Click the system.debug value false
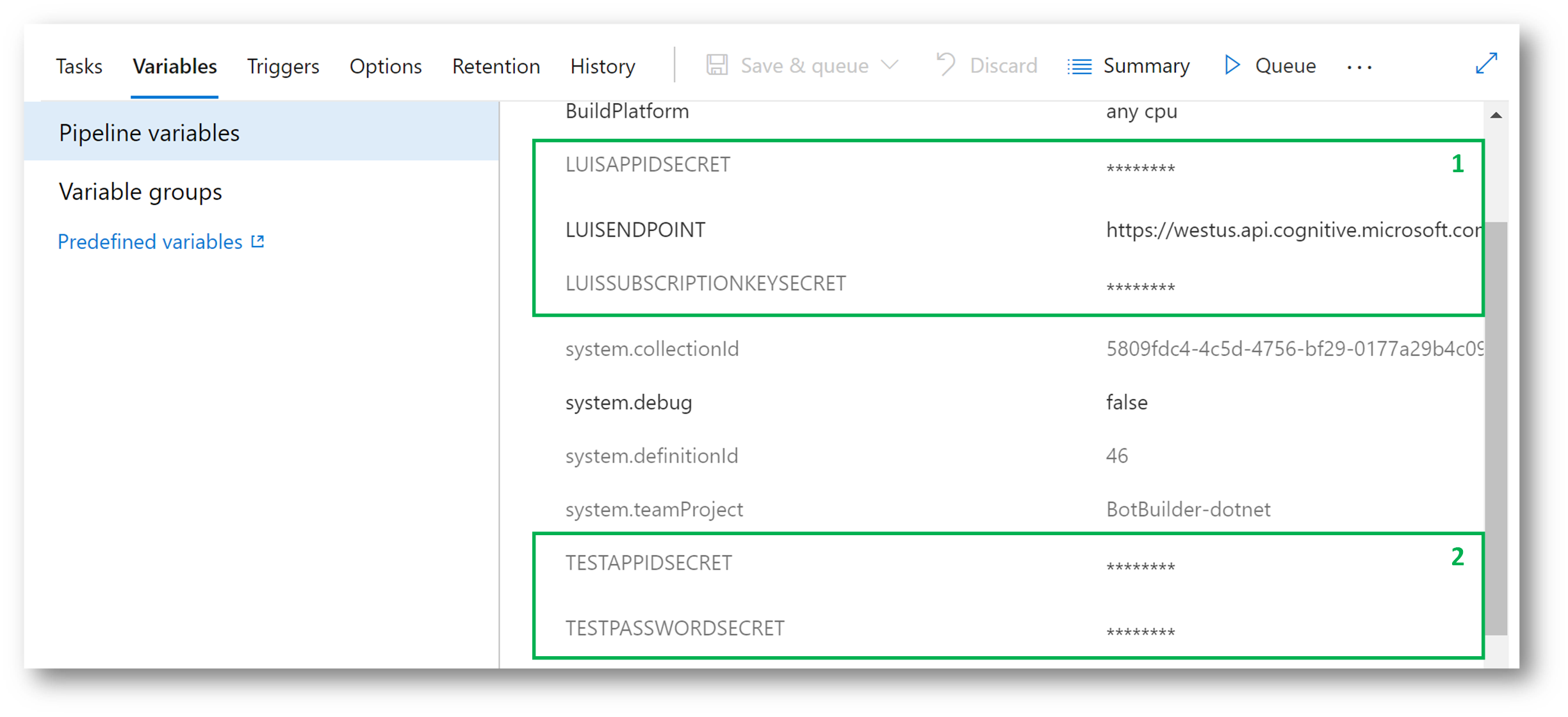 1126,402
